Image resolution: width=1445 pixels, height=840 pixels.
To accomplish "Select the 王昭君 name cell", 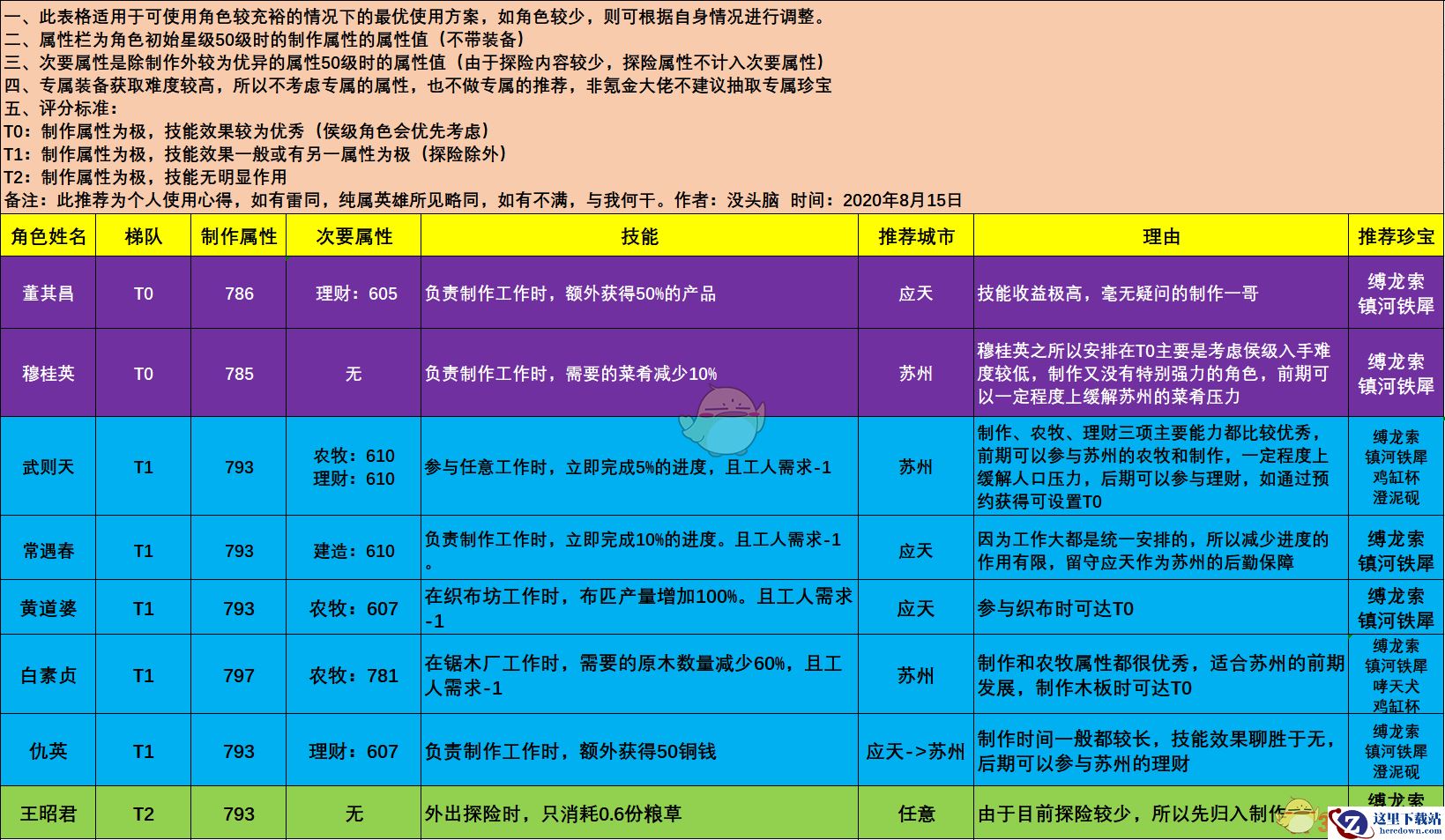I will (48, 814).
